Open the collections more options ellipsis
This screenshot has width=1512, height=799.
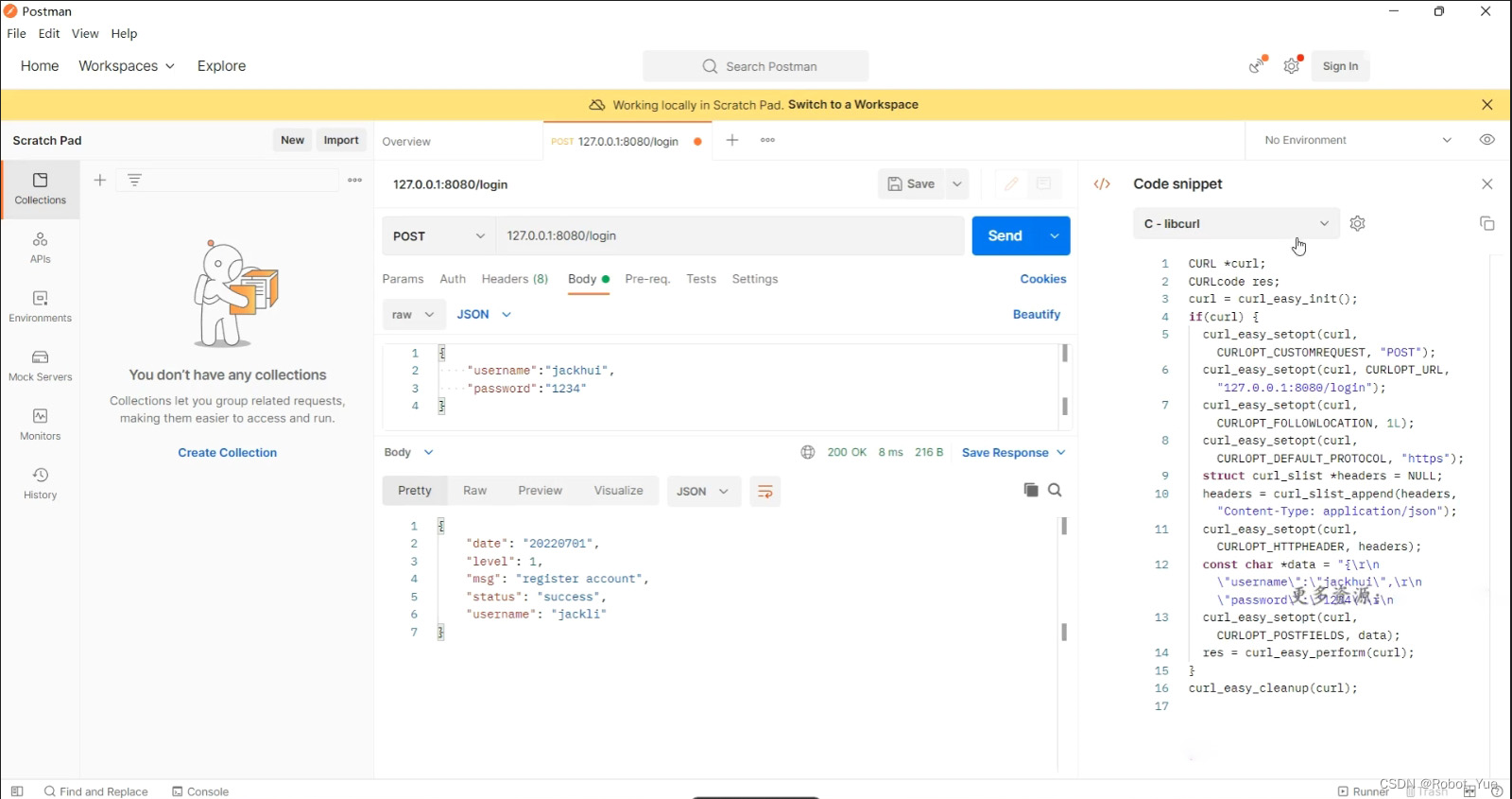[x=354, y=180]
